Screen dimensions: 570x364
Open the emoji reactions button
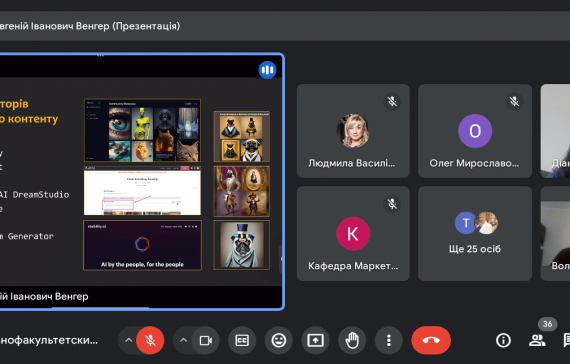point(279,340)
